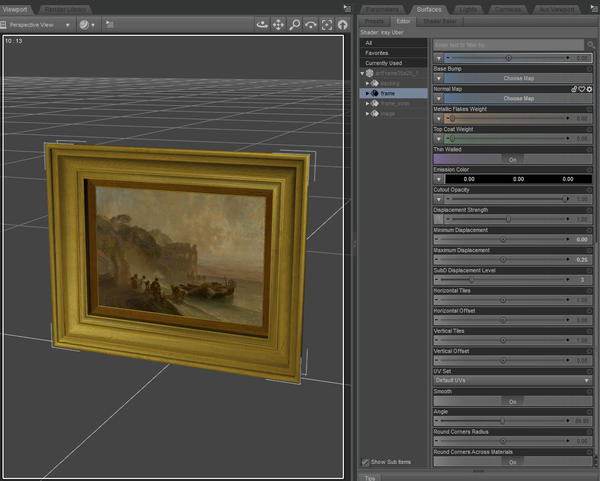The width and height of the screenshot is (600, 481).
Task: Collapse the root object tree node
Action: coord(362,73)
